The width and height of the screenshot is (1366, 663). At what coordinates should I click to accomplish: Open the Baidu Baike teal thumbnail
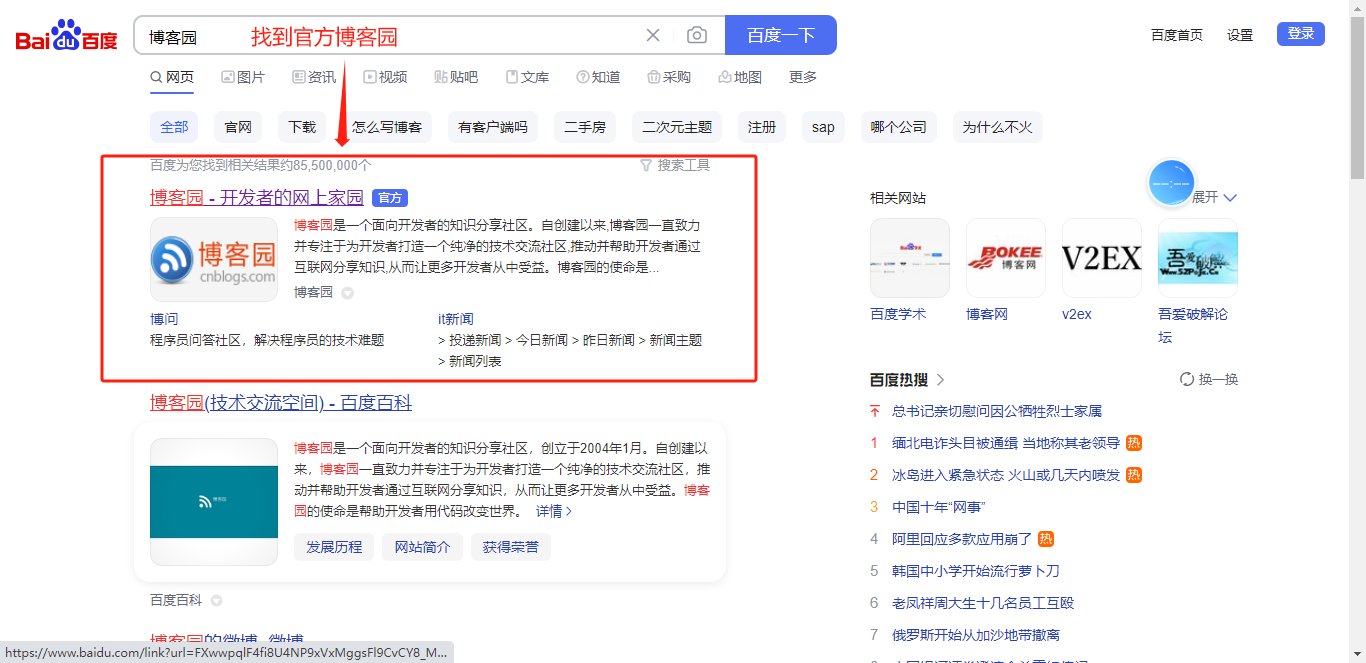214,502
